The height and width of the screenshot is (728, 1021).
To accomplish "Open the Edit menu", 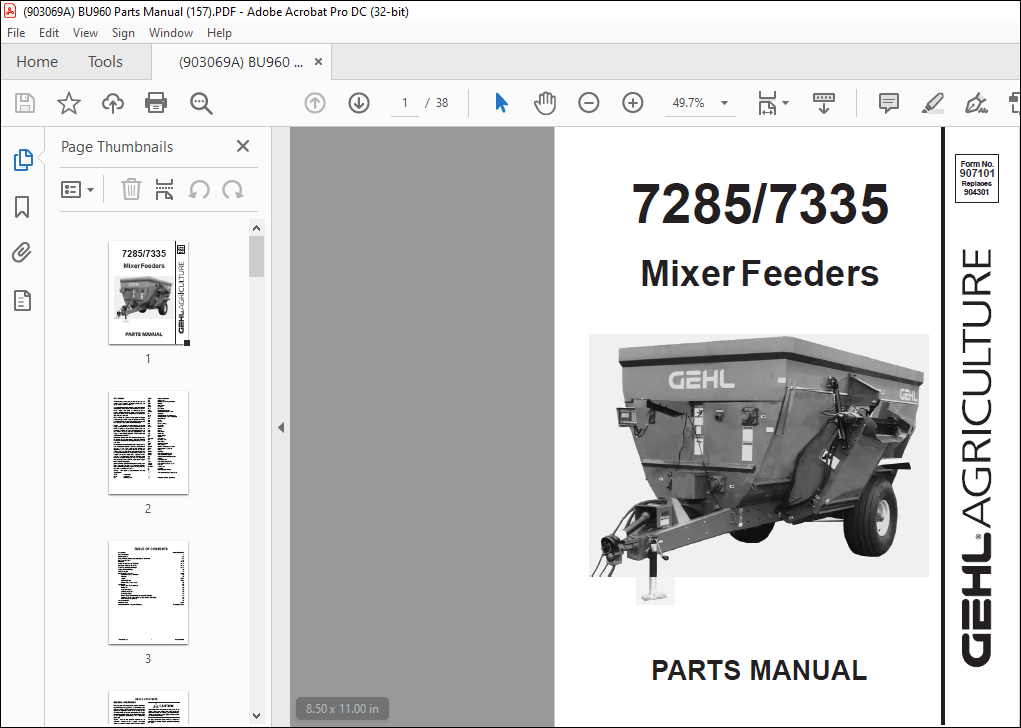I will click(x=49, y=33).
